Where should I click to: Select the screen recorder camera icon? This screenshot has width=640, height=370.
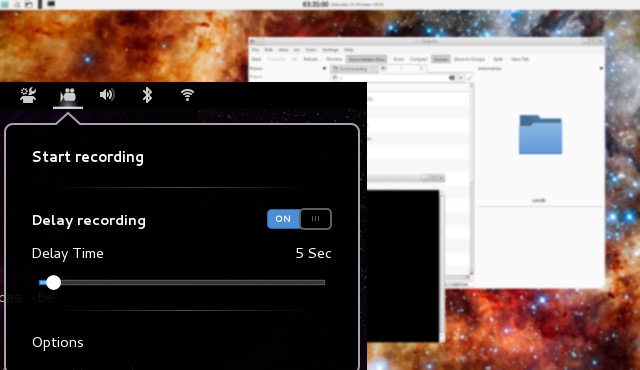[x=68, y=95]
